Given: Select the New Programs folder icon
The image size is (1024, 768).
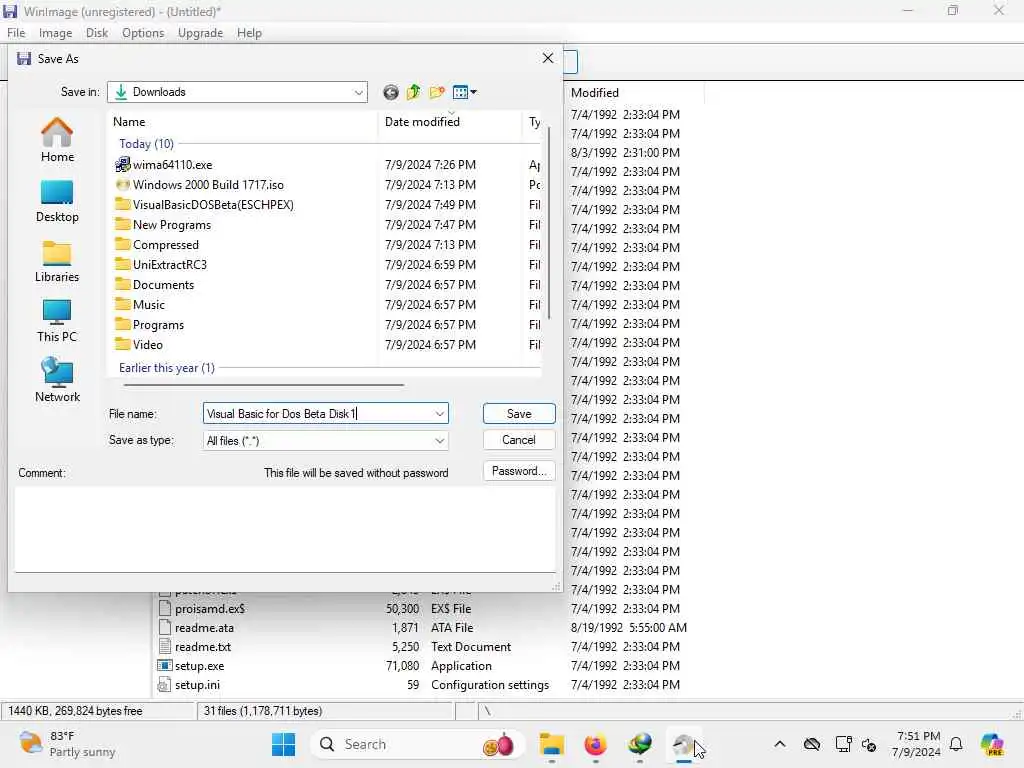Looking at the screenshot, I should [x=122, y=225].
